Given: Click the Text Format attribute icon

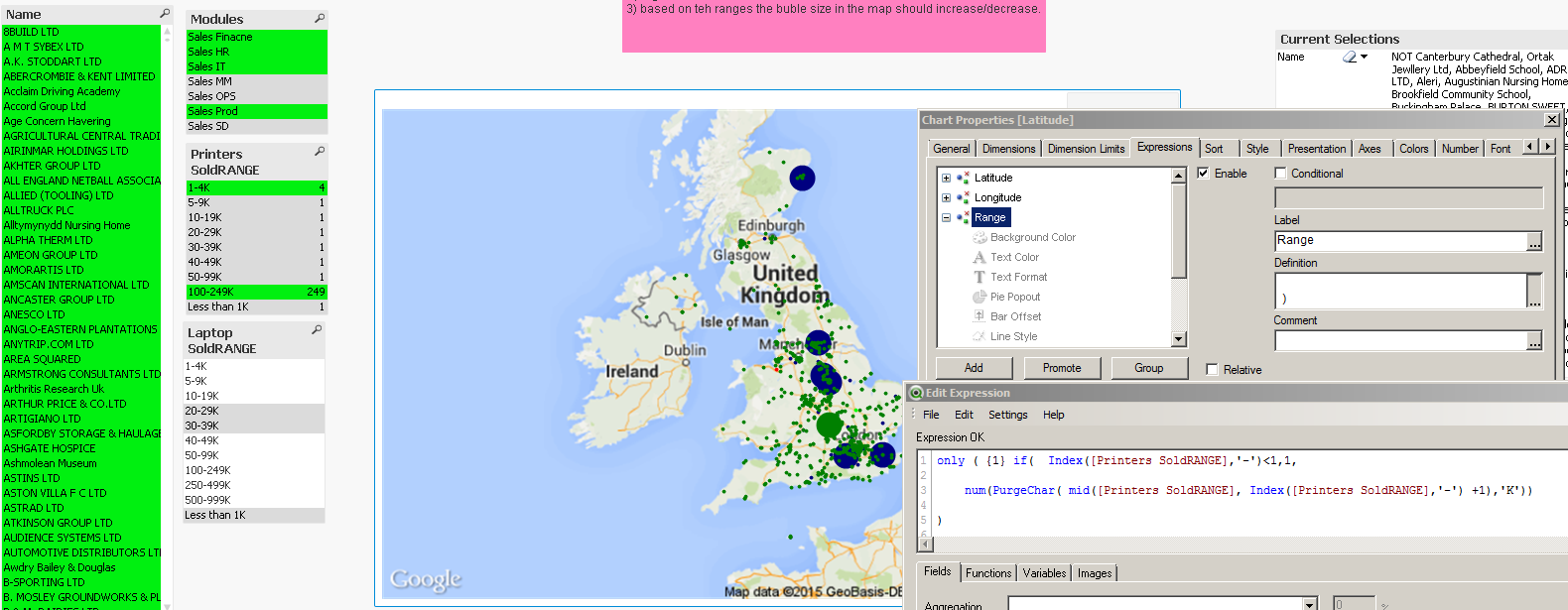Looking at the screenshot, I should pos(980,277).
